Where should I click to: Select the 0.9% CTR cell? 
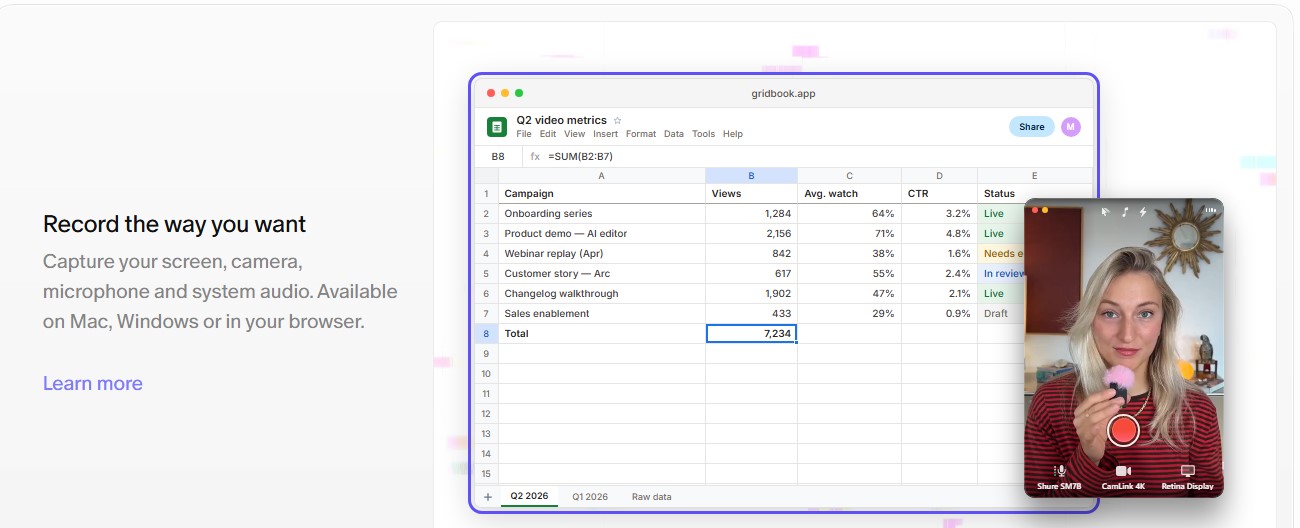(x=939, y=314)
